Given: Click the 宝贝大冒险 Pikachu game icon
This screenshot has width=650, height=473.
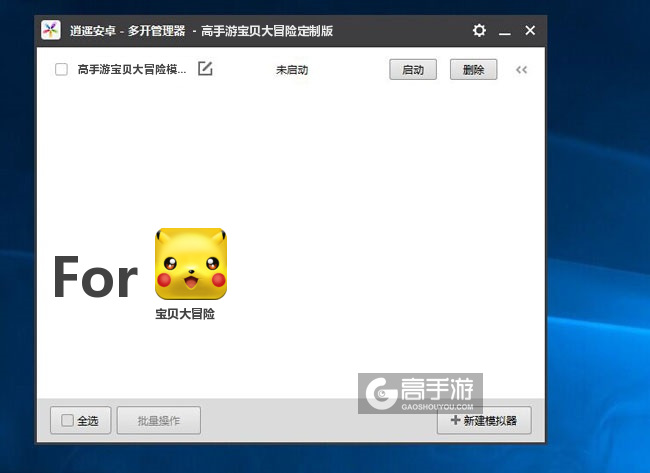Looking at the screenshot, I should 191,264.
